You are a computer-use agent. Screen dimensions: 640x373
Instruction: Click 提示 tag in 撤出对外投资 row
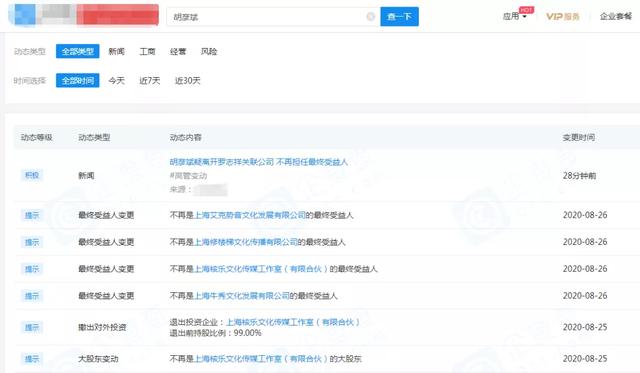32,327
